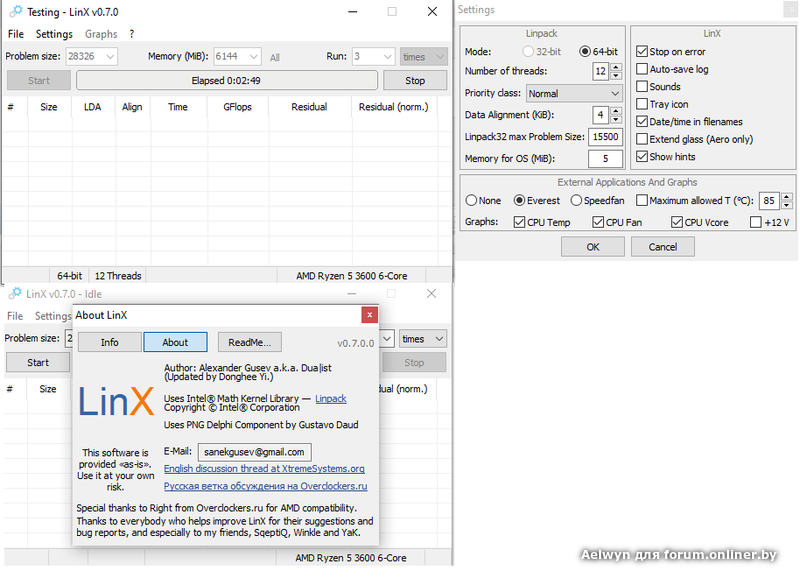Decrease maximum temperature with down arrow

[787, 205]
